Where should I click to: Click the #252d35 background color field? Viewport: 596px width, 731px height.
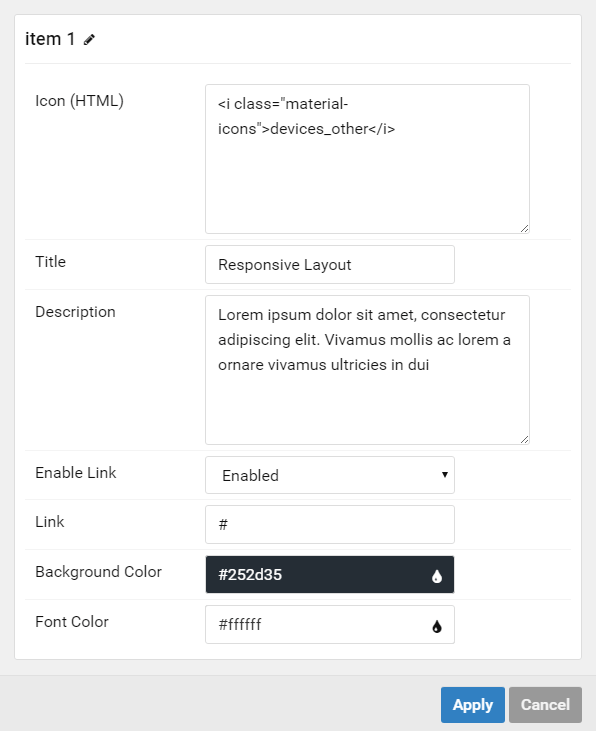pyautogui.click(x=330, y=574)
